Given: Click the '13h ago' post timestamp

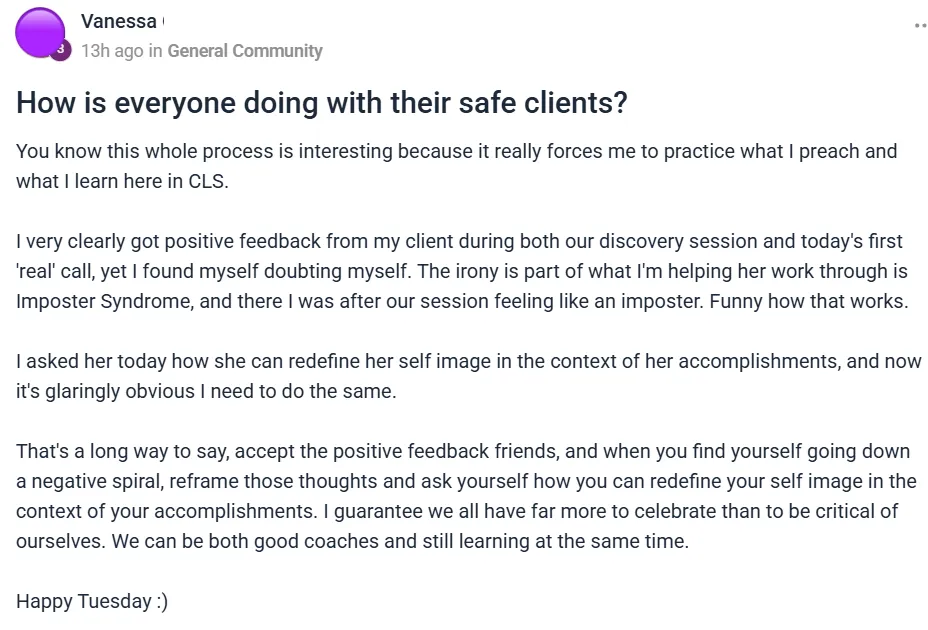Looking at the screenshot, I should [x=112, y=51].
